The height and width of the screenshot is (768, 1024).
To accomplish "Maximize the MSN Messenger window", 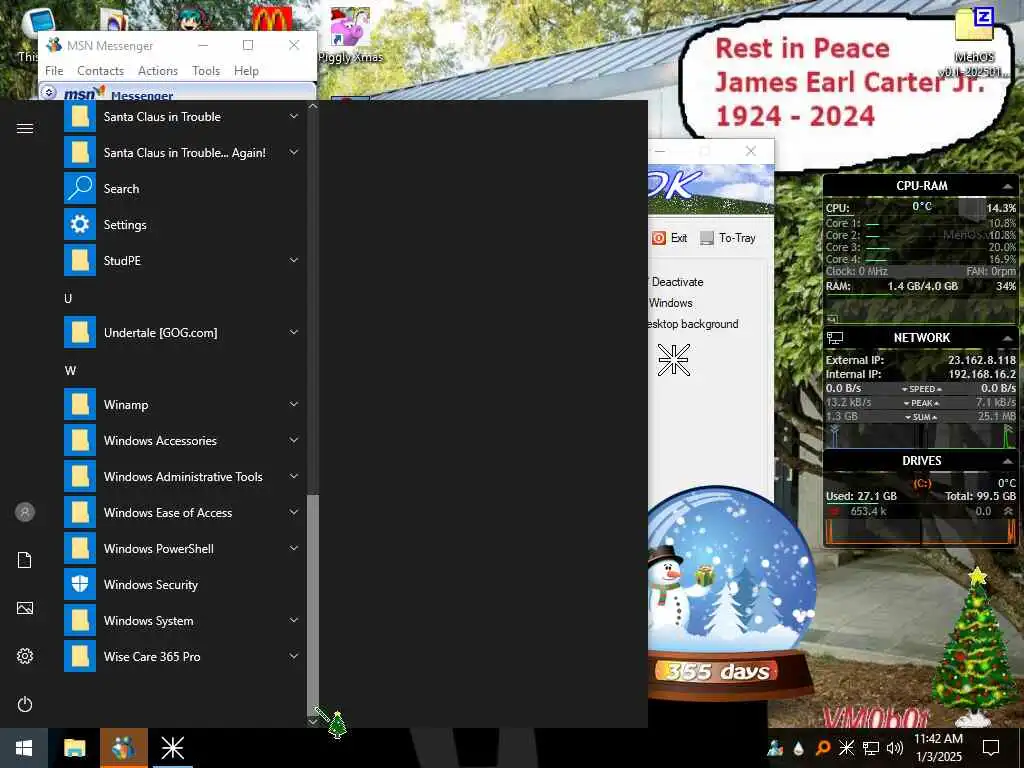I will coord(248,45).
